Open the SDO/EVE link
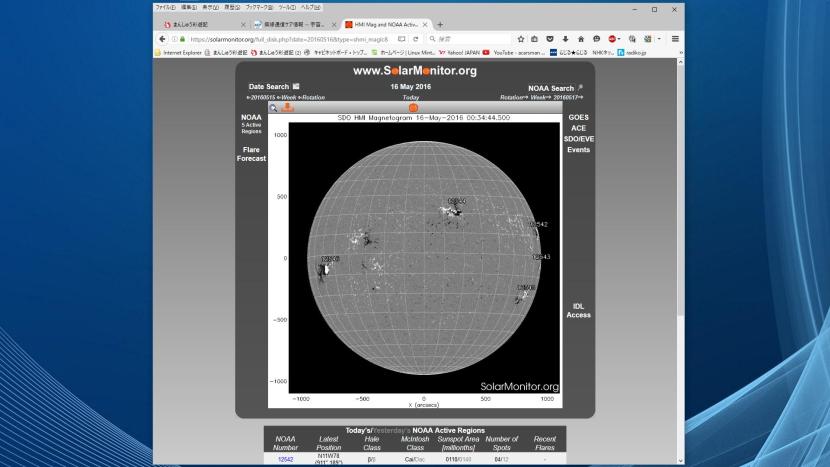Screen dimensions: 830x467 point(579,139)
